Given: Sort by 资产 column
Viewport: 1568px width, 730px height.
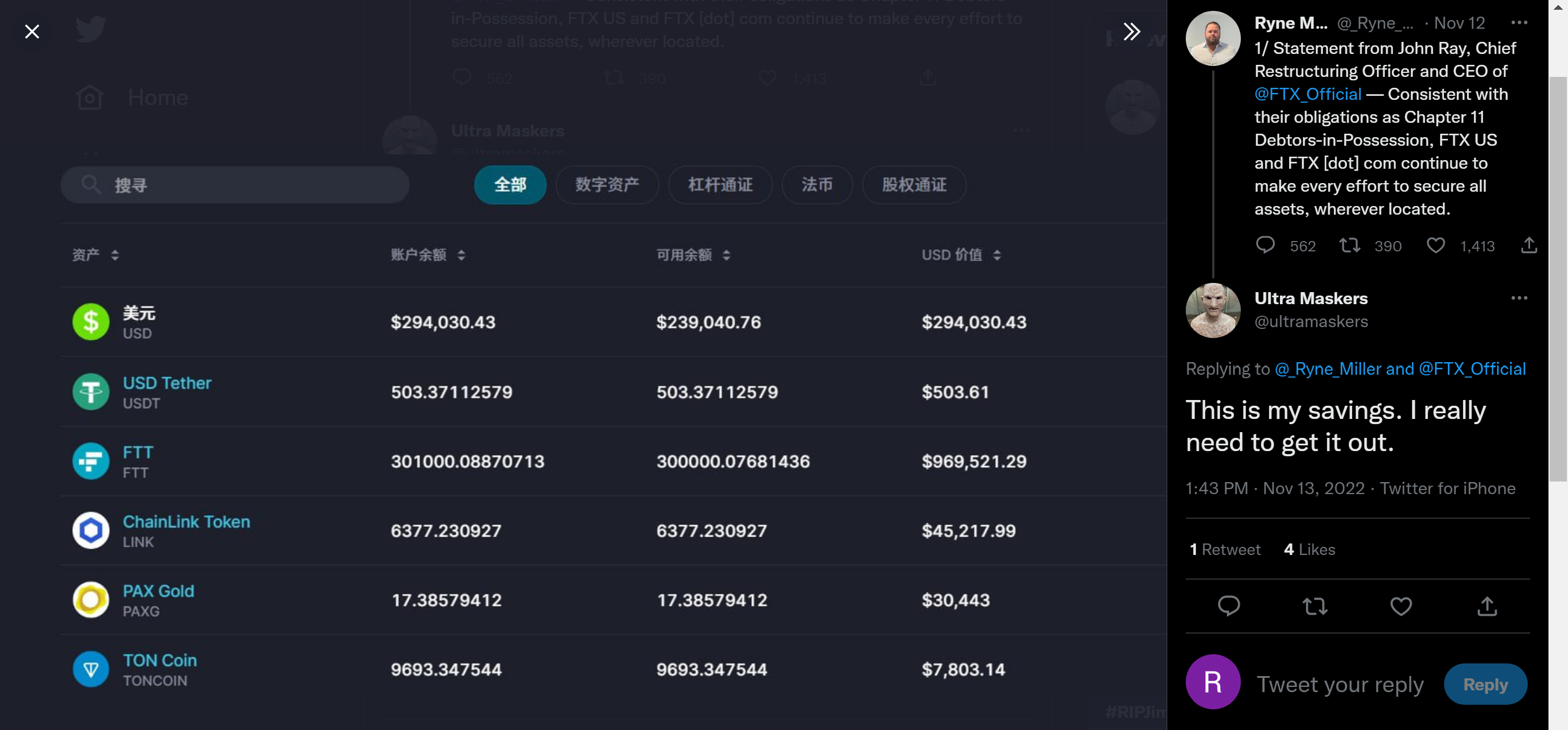Looking at the screenshot, I should pyautogui.click(x=96, y=255).
